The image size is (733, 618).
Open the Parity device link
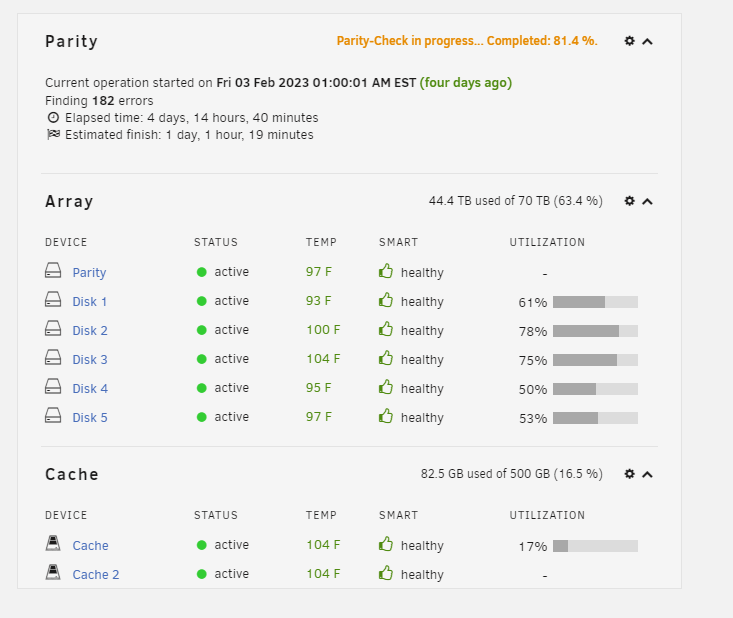point(89,273)
